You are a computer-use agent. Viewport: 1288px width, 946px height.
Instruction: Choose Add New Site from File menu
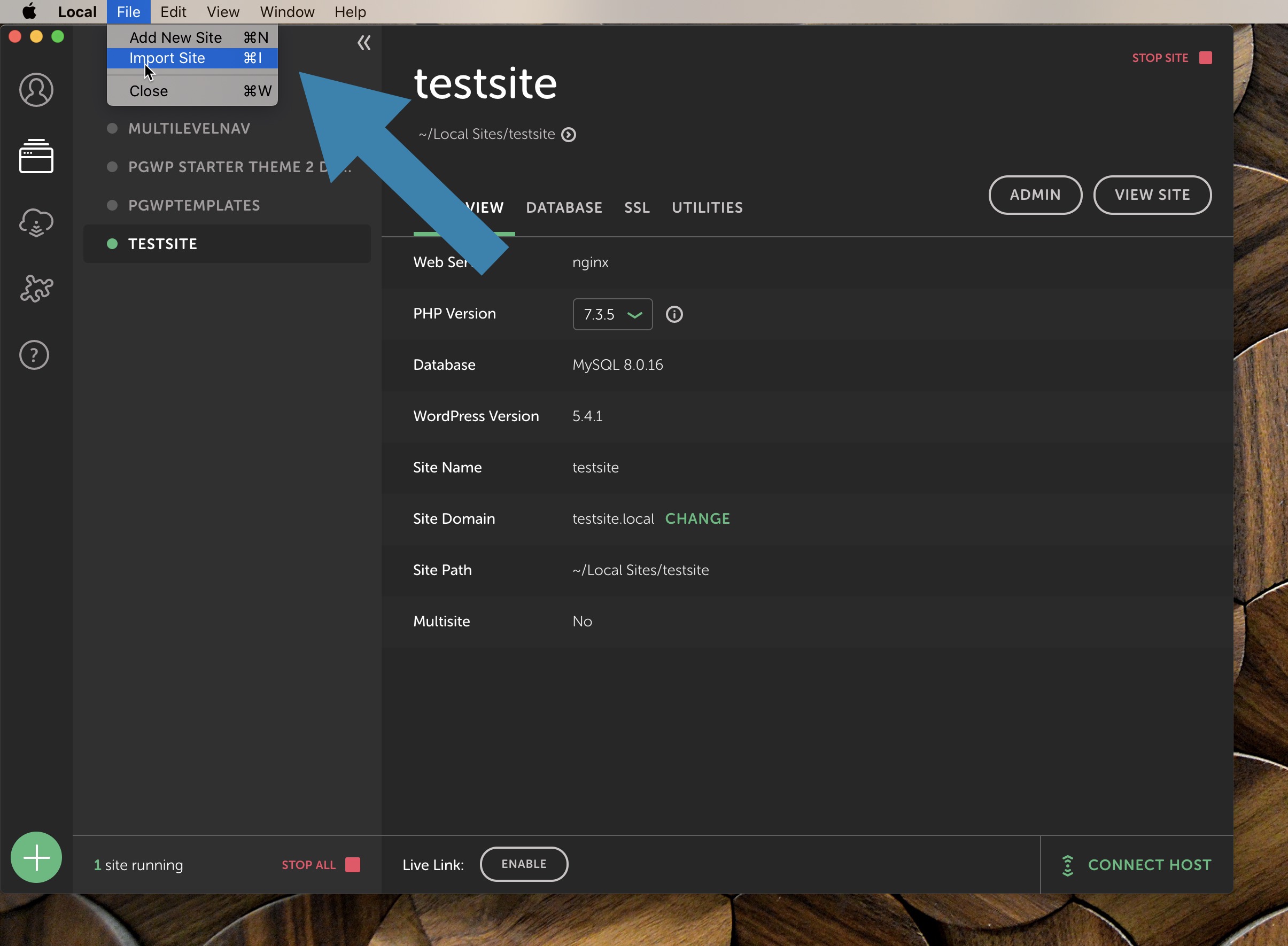click(192, 37)
